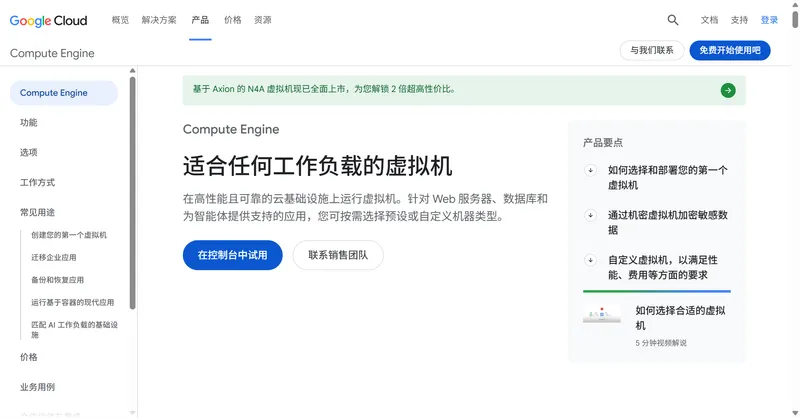
Task: Open the 概览 nav menu
Action: pyautogui.click(x=120, y=20)
